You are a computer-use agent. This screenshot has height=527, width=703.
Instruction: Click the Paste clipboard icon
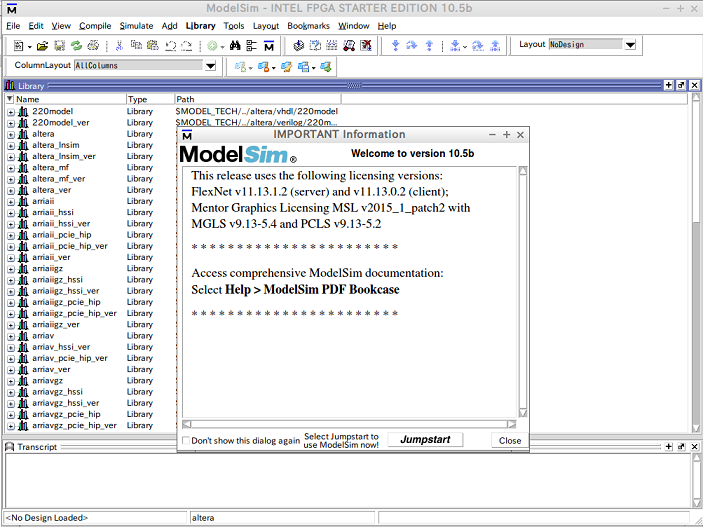(x=153, y=45)
